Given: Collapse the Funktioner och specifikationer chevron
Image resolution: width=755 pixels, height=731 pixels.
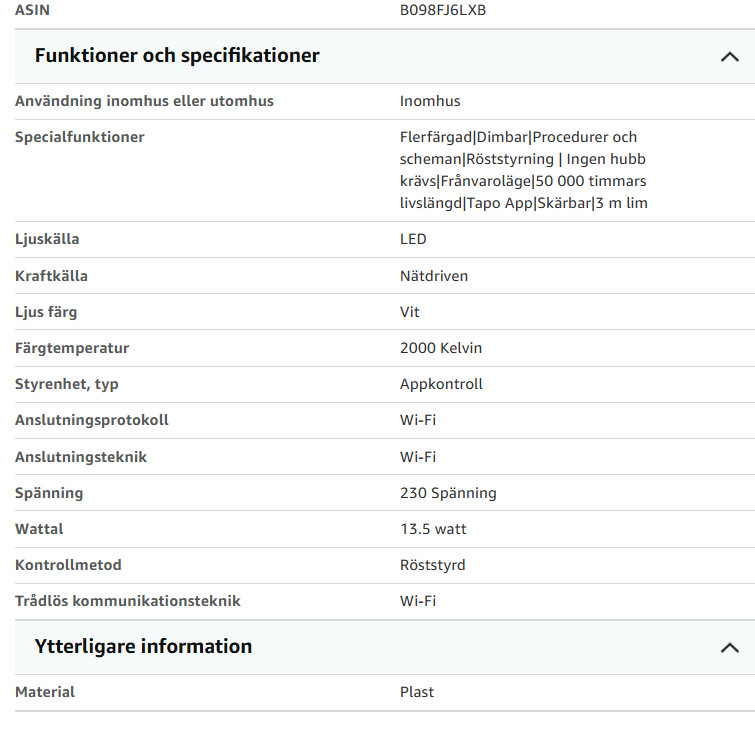Looking at the screenshot, I should [729, 57].
